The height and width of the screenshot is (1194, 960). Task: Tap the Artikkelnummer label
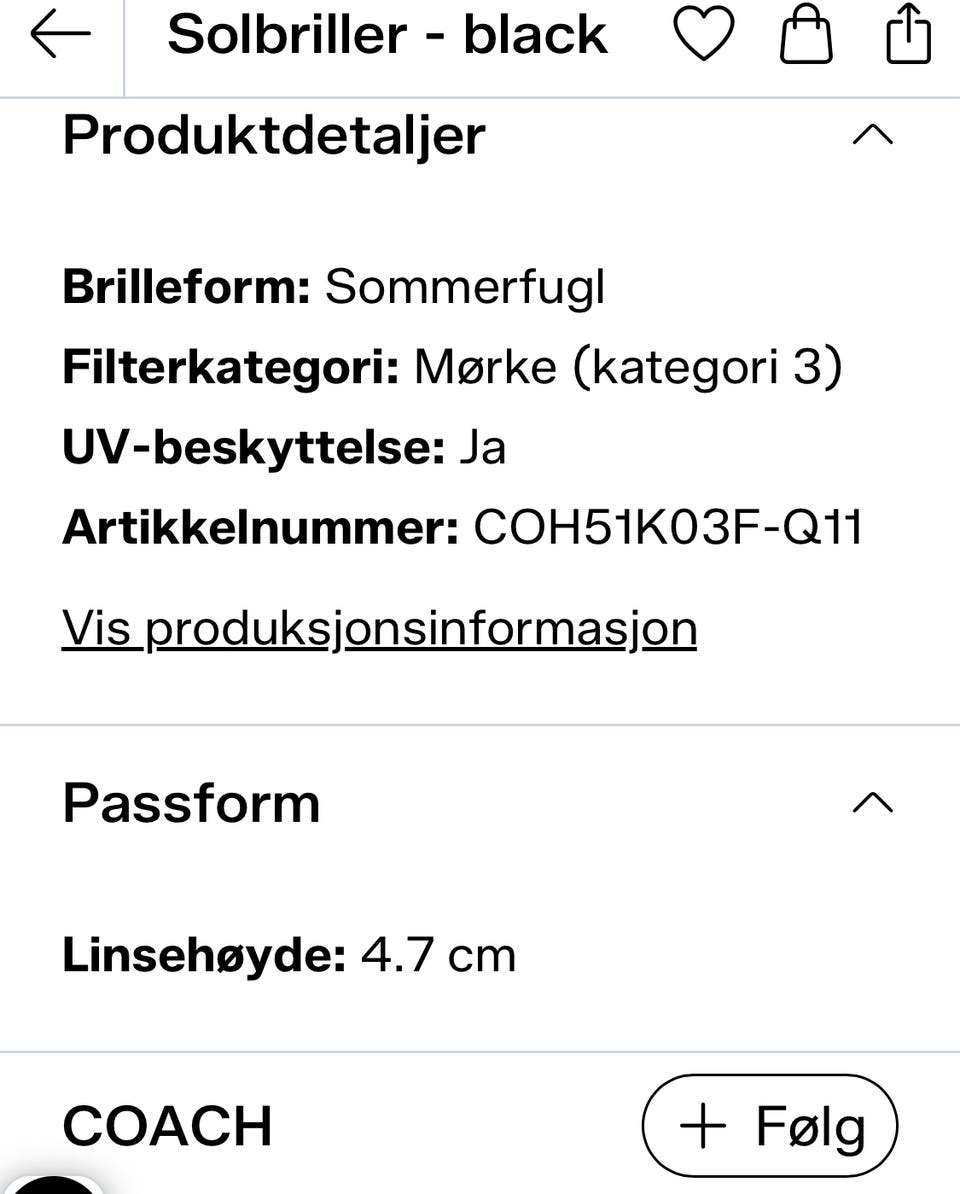(x=261, y=527)
